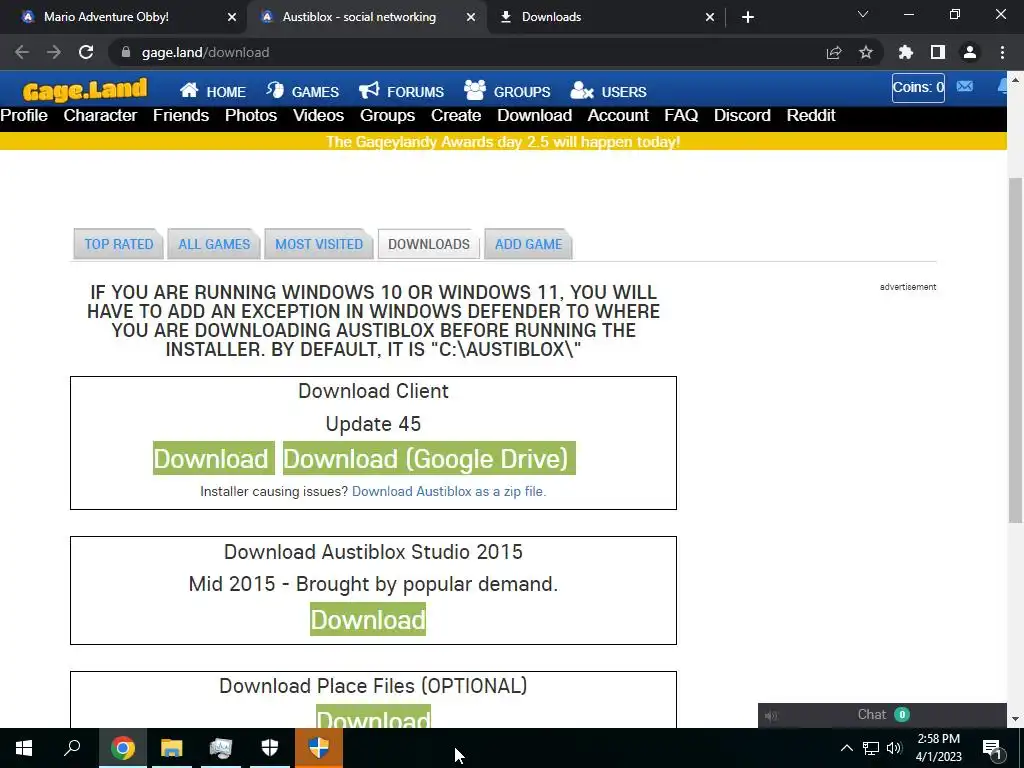Image resolution: width=1024 pixels, height=768 pixels.
Task: Click the page vertical scrollbar
Action: (x=1015, y=350)
